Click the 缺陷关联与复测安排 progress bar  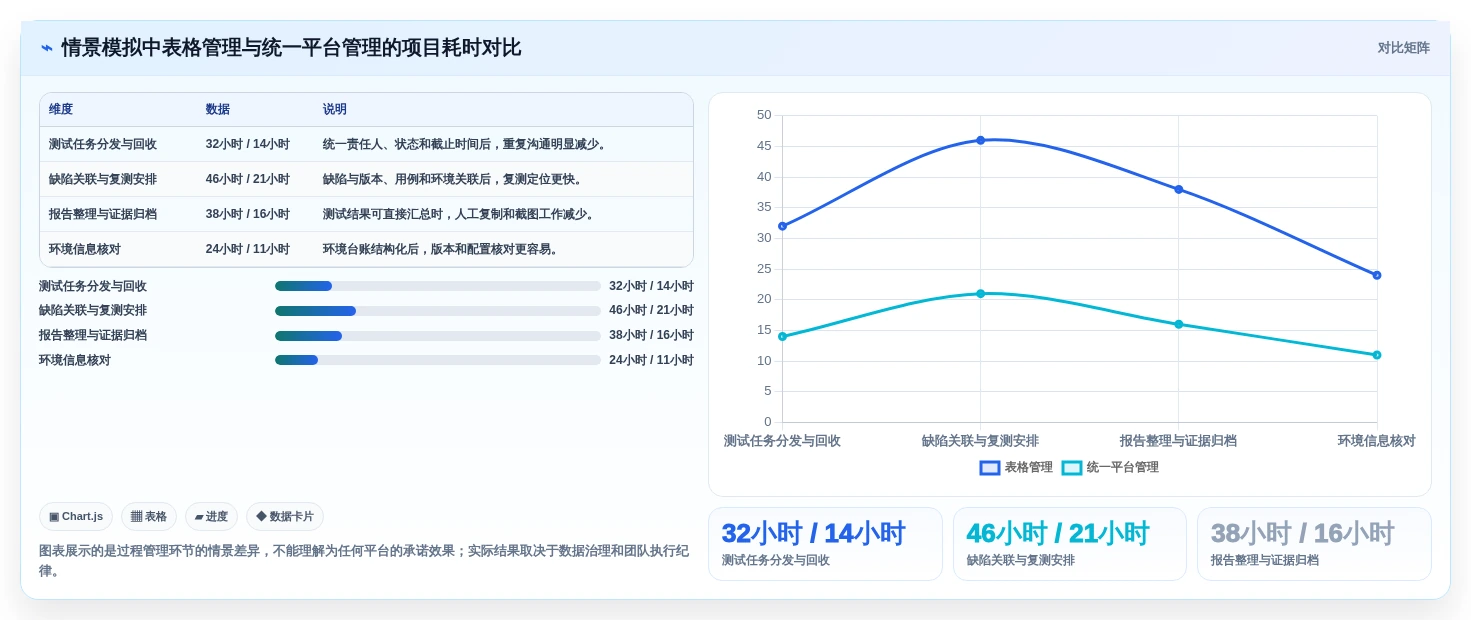click(438, 311)
